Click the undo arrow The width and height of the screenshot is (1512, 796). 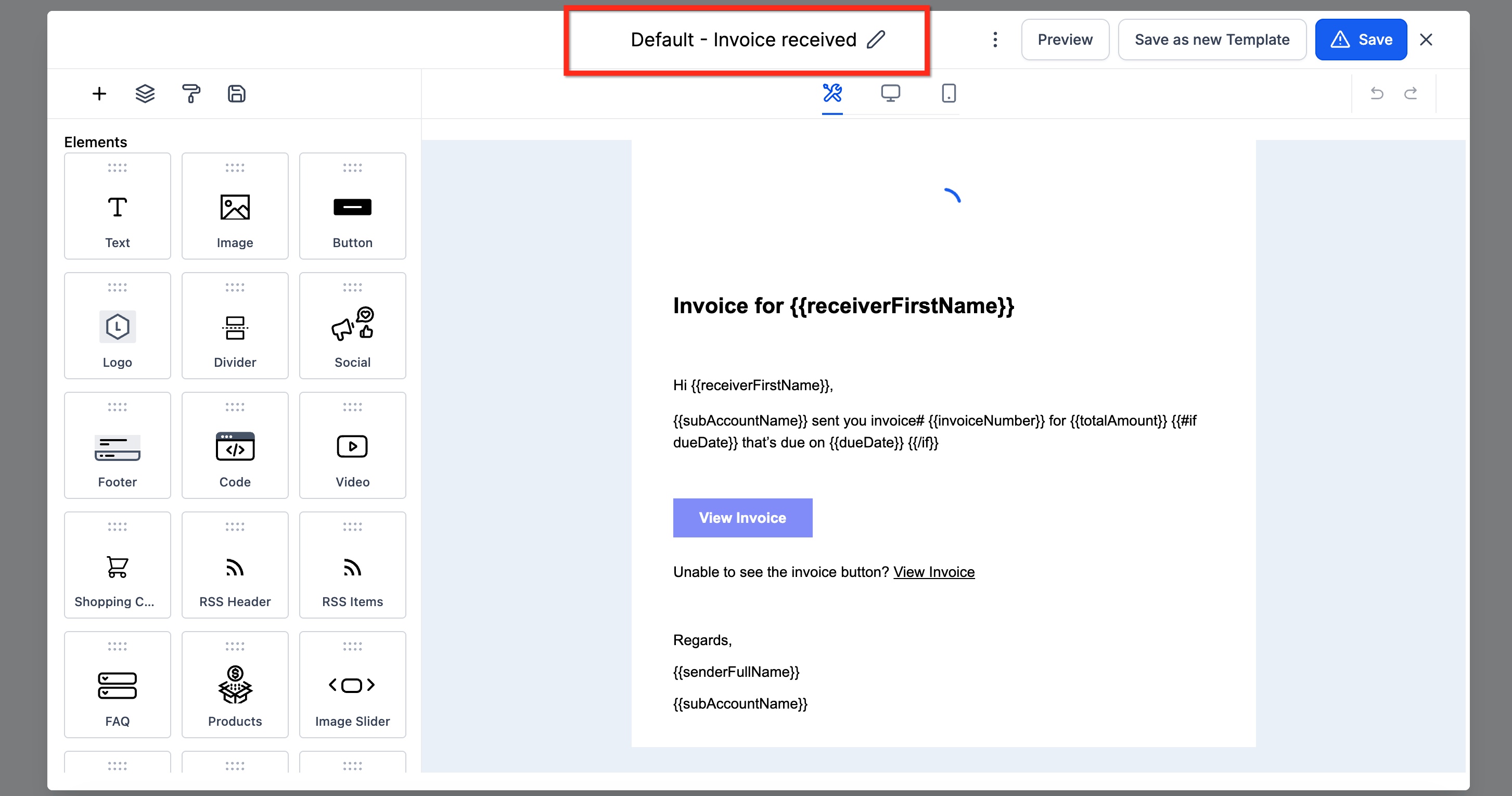tap(1376, 93)
